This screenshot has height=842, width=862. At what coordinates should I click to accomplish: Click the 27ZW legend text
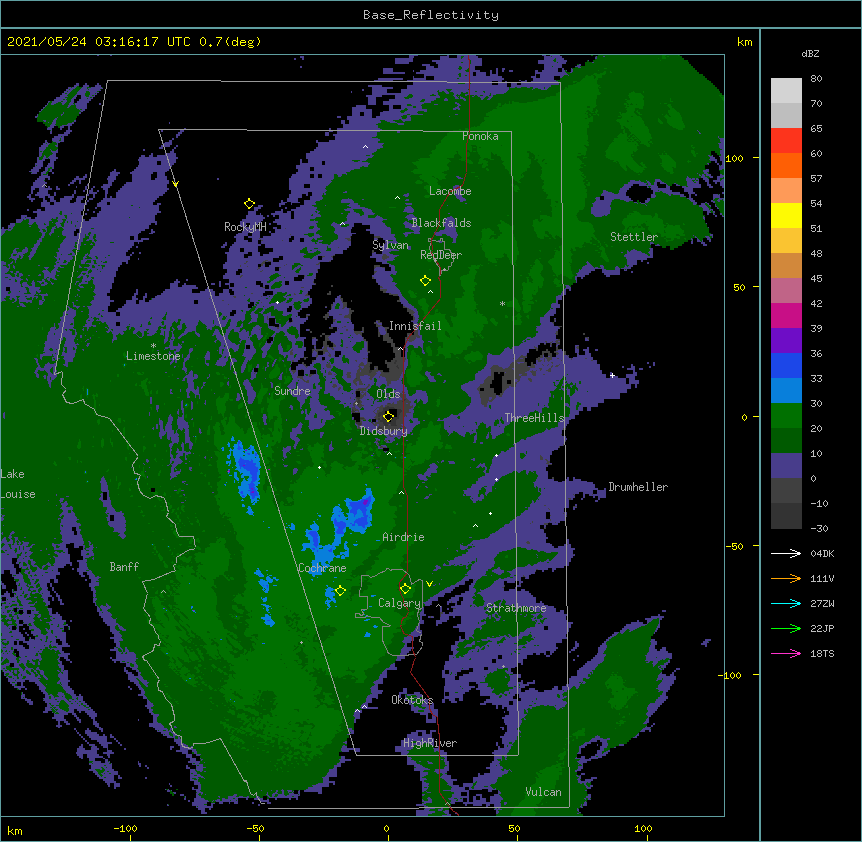(x=822, y=603)
